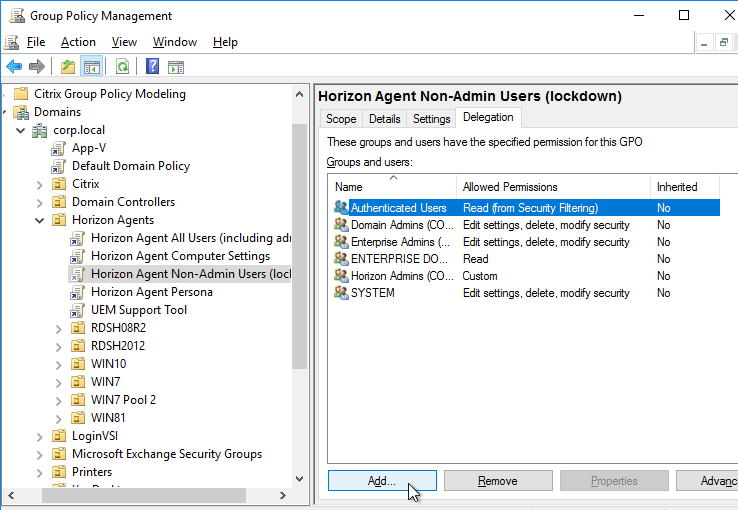The image size is (738, 510).
Task: Click the LoginVSI OU folder icon
Action: tap(59, 436)
